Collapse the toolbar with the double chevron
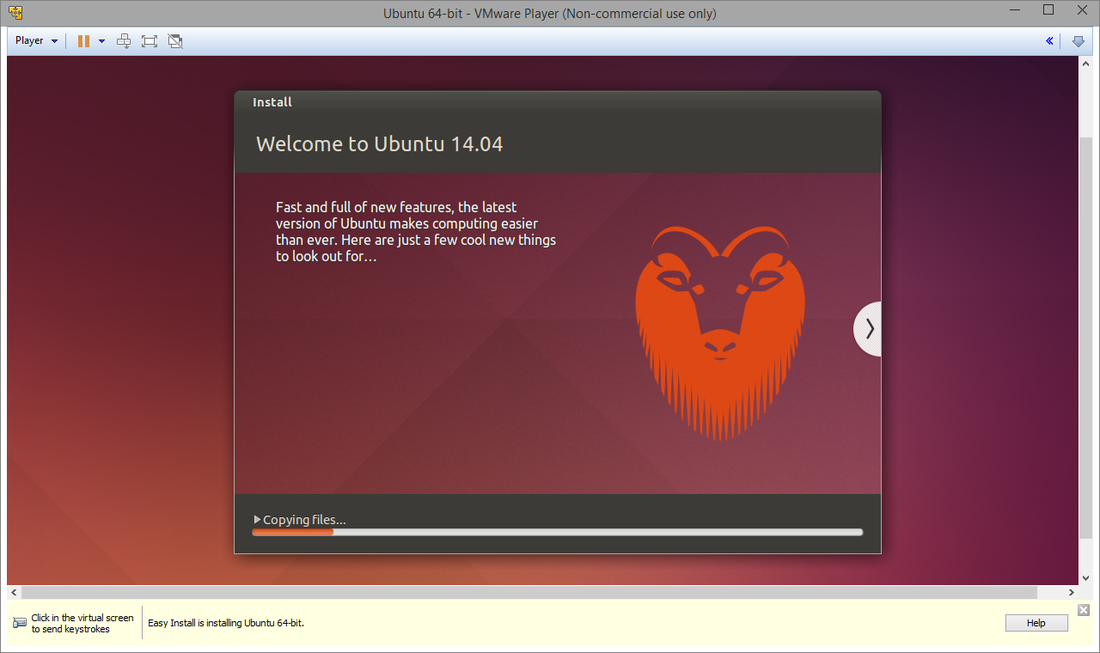 click(x=1049, y=41)
